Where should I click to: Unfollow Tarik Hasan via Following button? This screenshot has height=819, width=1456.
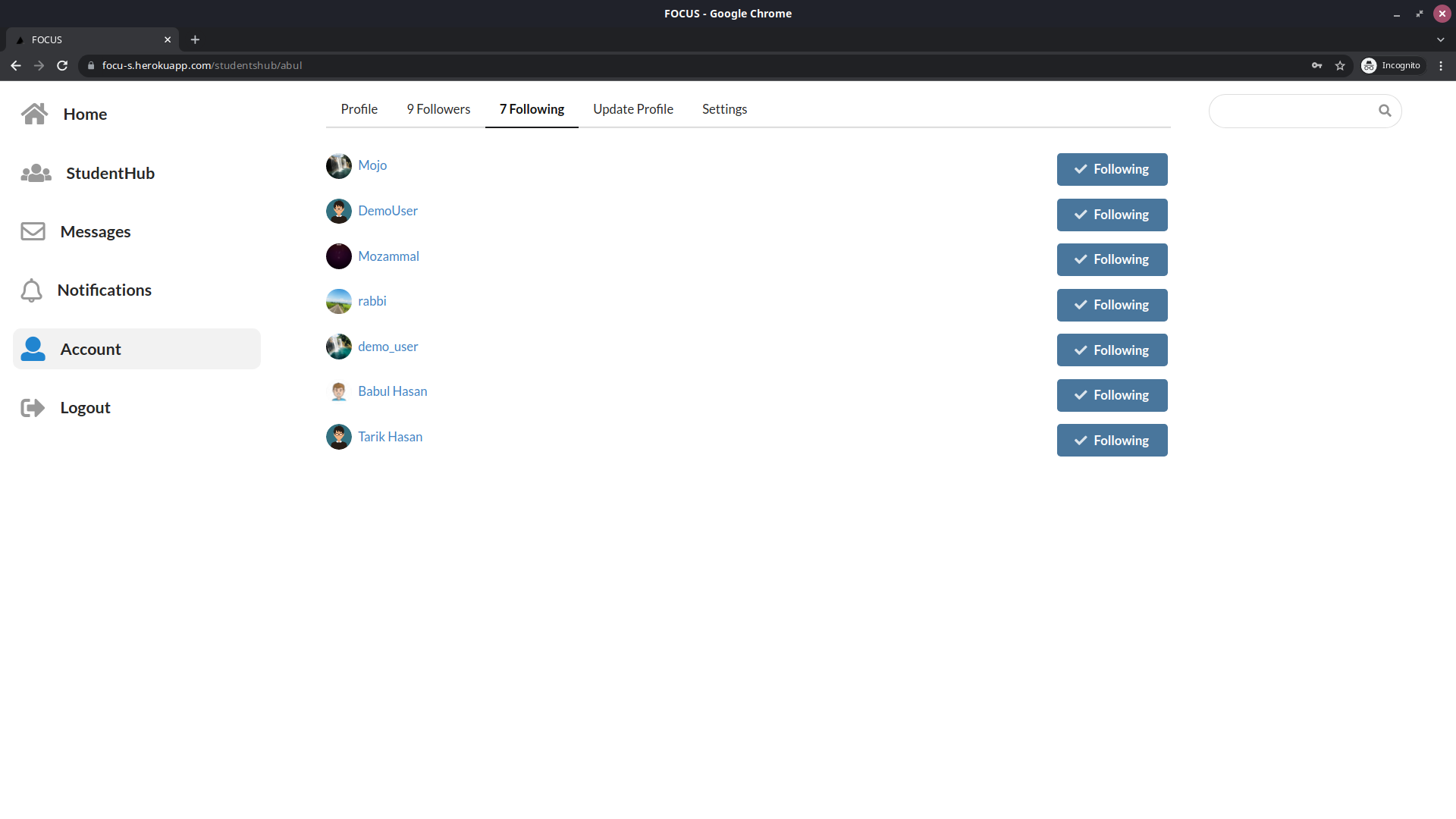[1112, 440]
